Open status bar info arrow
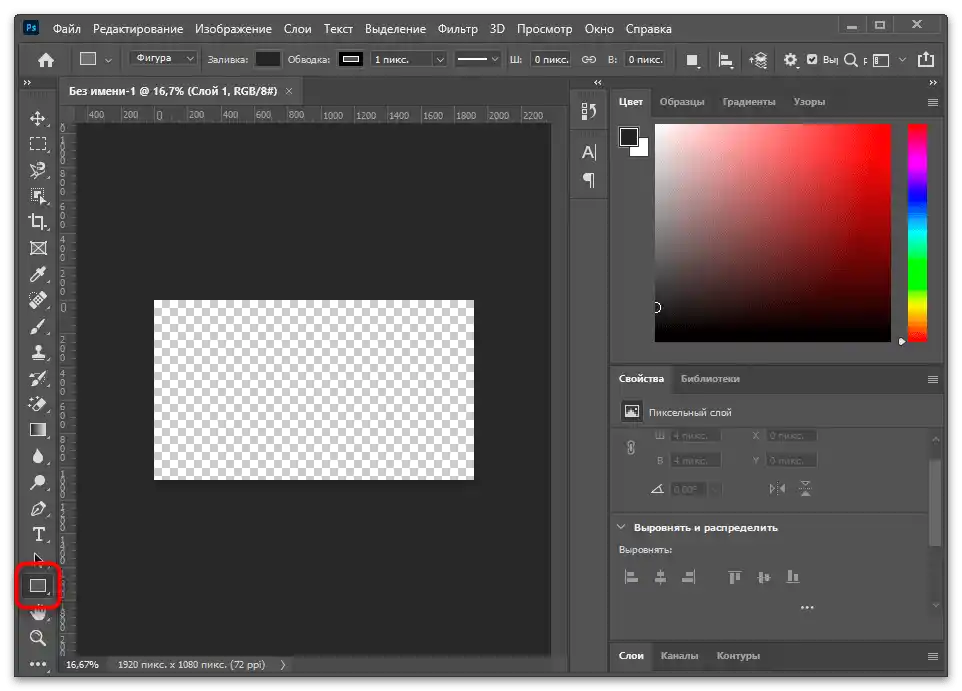Viewport: 962px width, 691px height. (x=283, y=665)
